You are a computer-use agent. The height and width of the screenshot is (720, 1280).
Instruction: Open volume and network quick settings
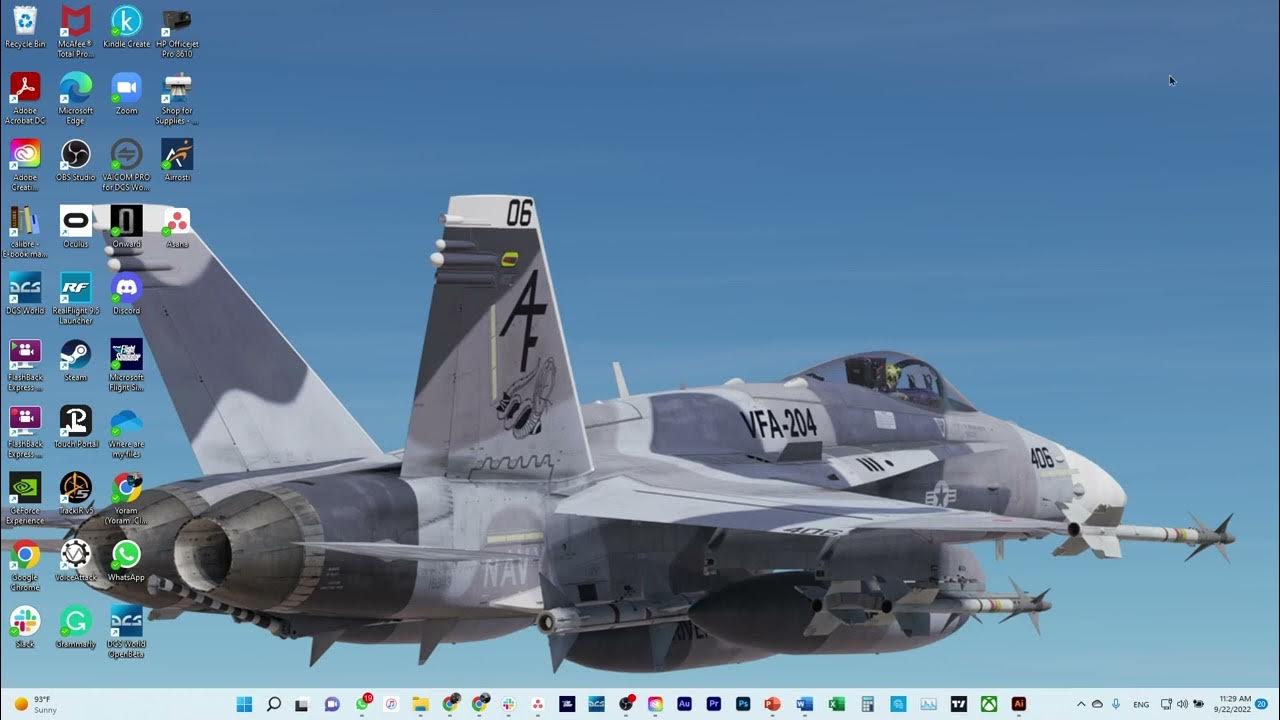pos(1183,704)
